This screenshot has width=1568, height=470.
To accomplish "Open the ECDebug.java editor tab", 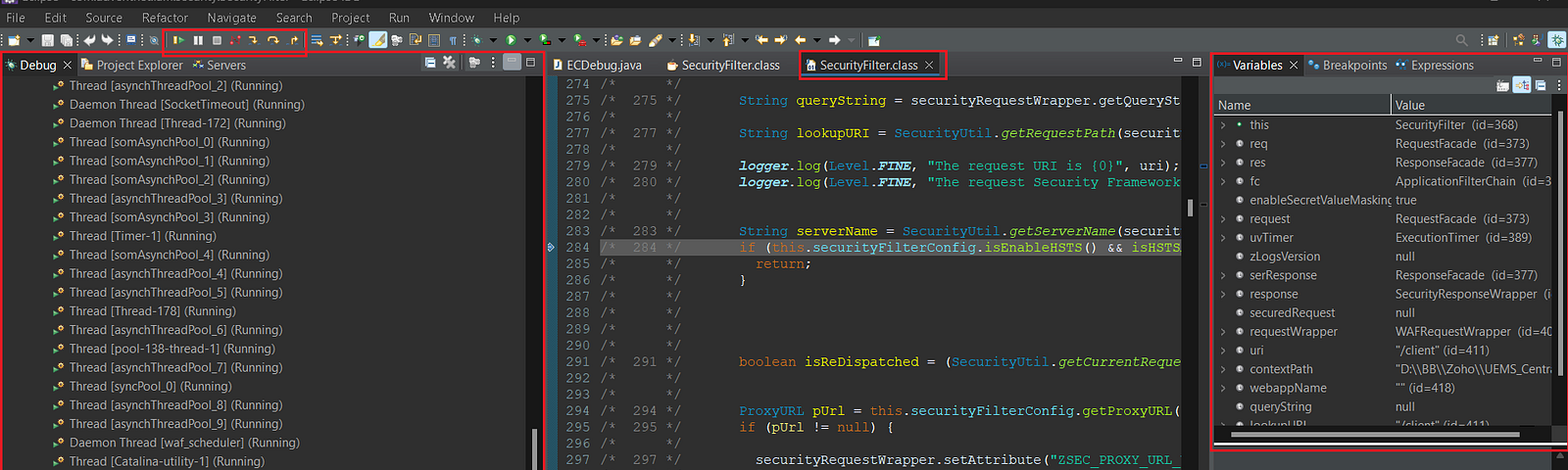I will click(x=597, y=65).
